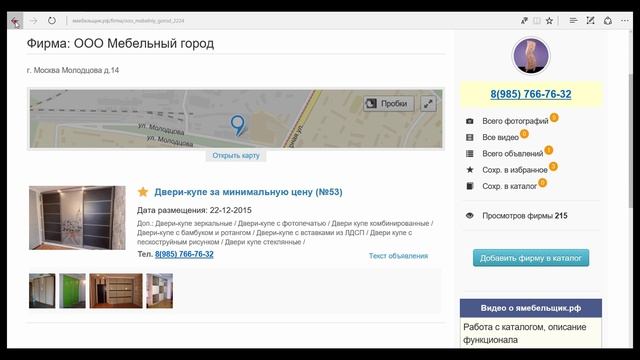Click the Дата размещения: 22-12-2015 text
The image size is (640, 360).
(x=194, y=210)
